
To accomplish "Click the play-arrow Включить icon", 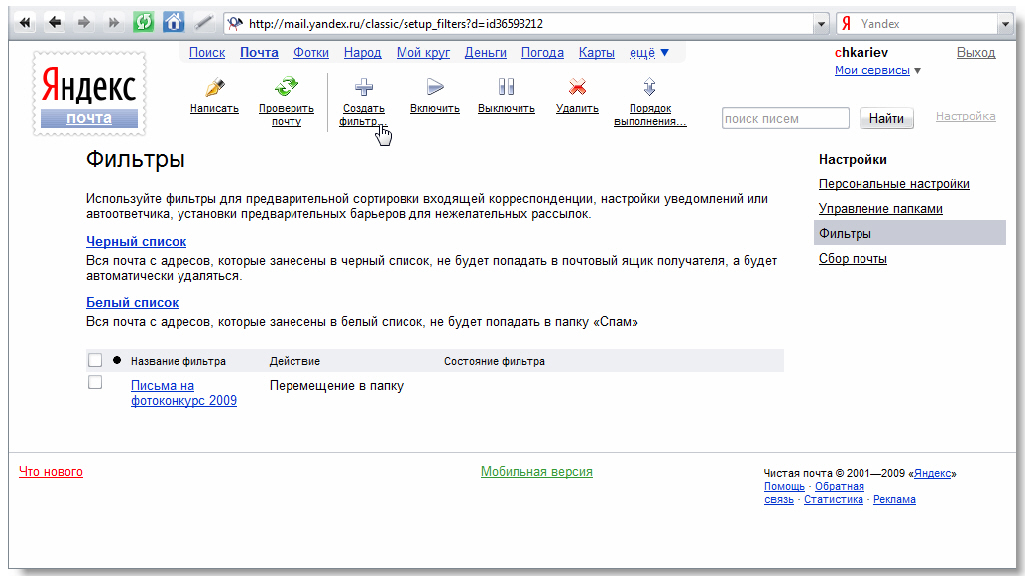I will click(x=435, y=87).
